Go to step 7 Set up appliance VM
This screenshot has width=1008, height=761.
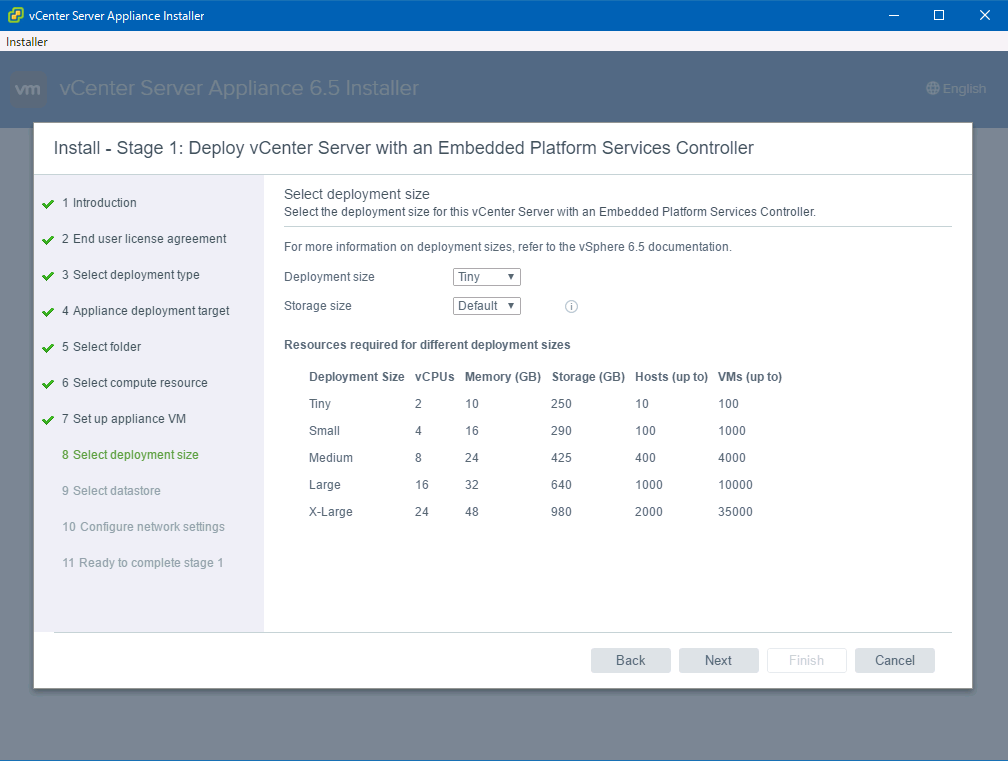coord(124,418)
